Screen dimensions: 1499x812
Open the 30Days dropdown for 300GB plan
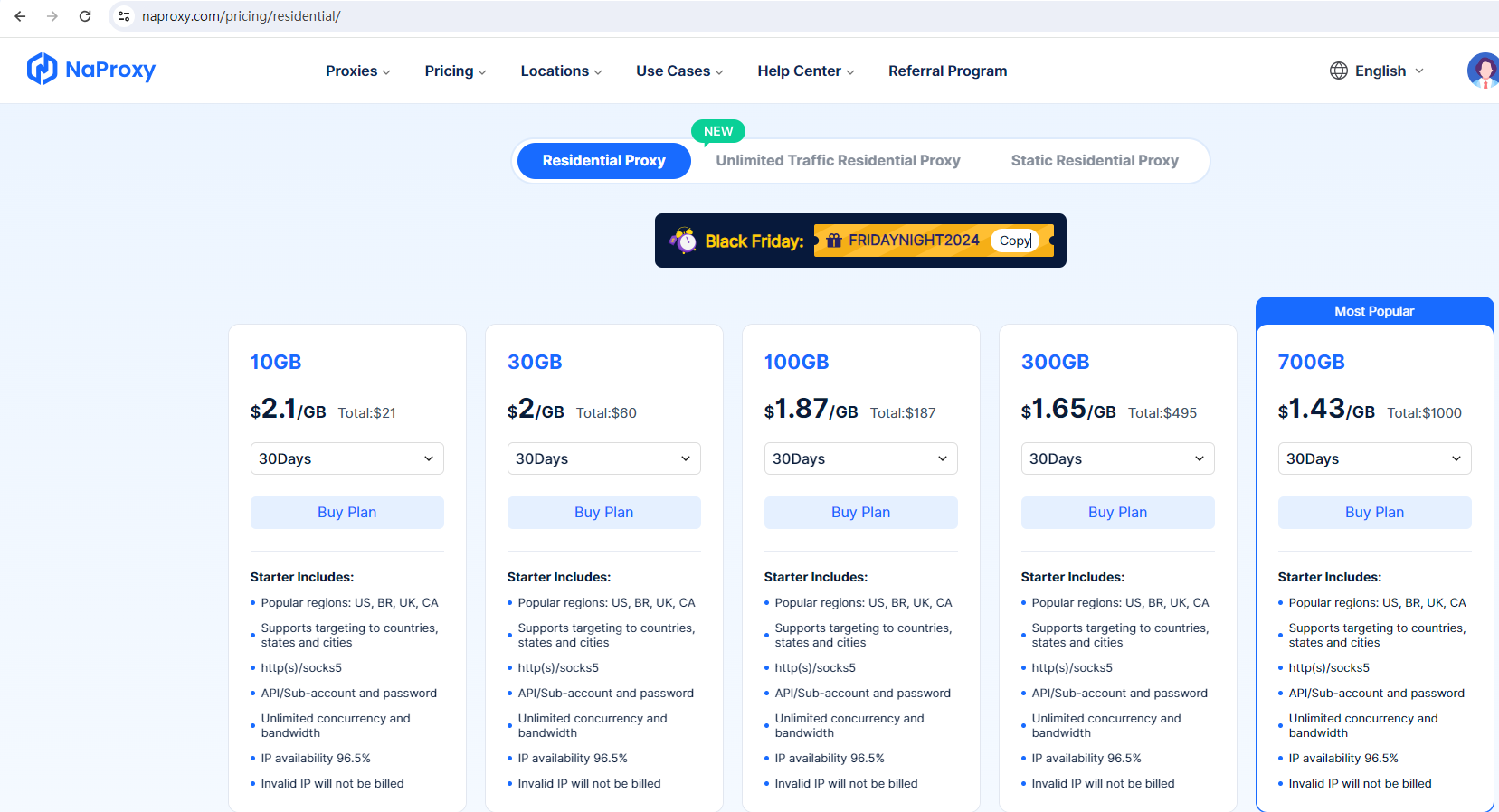tap(1118, 458)
